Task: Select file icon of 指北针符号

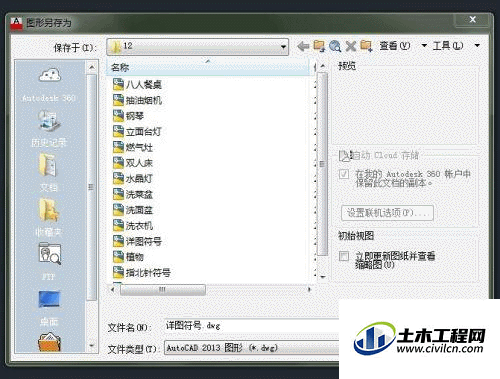Action: [118, 272]
